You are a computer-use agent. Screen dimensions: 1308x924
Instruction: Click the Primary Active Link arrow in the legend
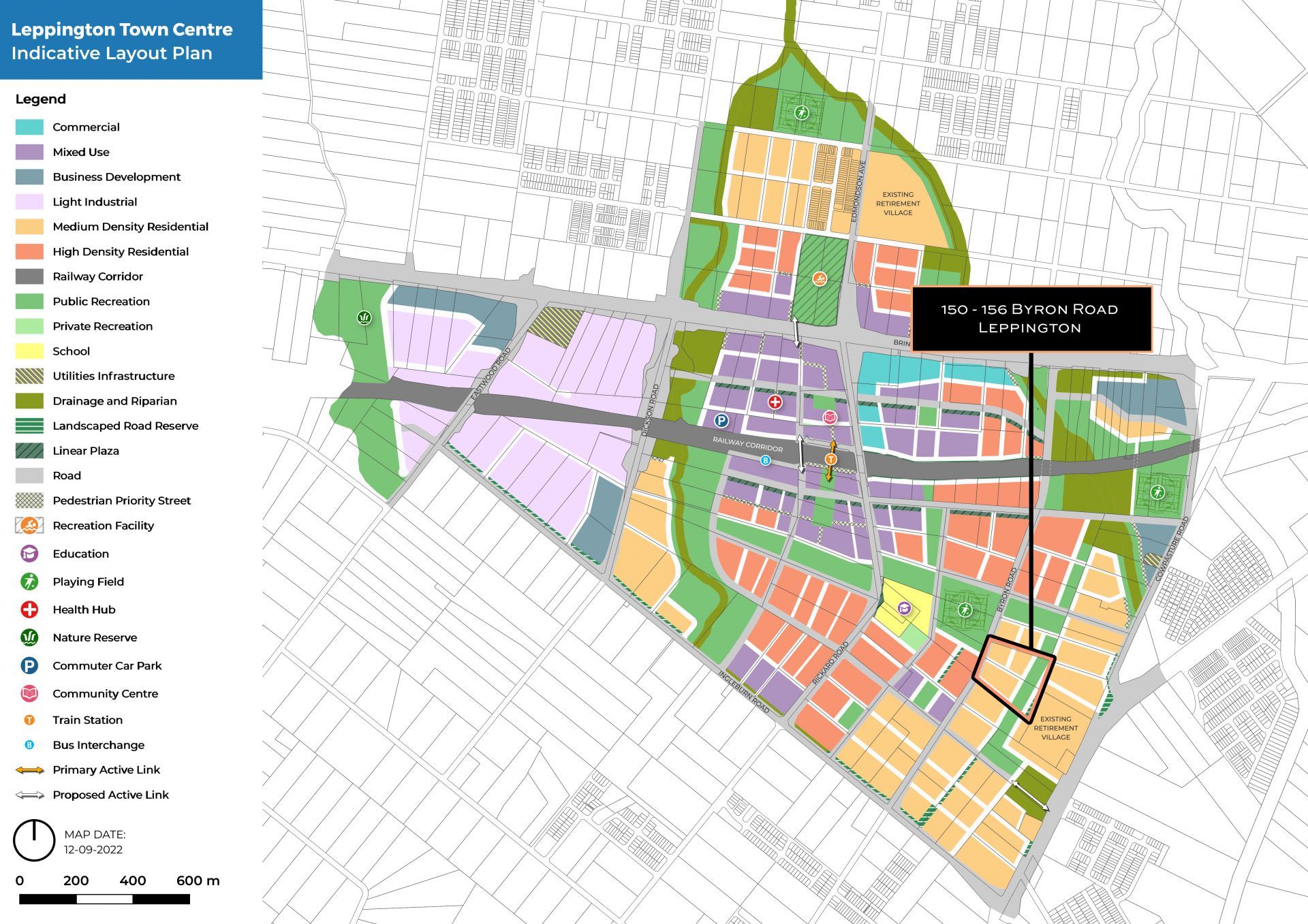click(29, 770)
